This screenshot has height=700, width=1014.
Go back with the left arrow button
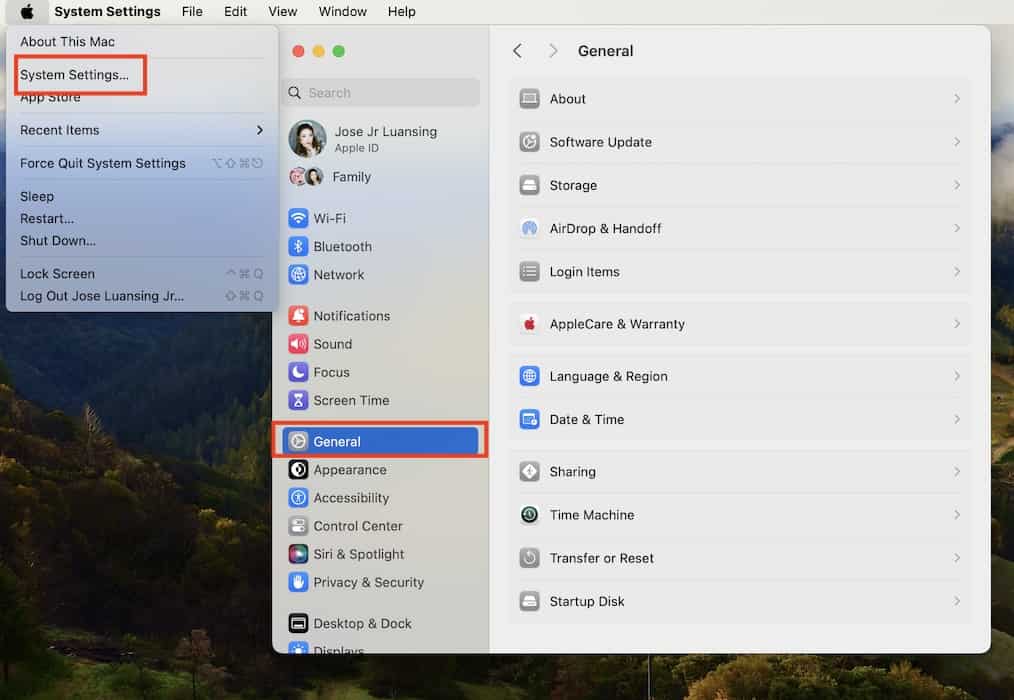[517, 51]
